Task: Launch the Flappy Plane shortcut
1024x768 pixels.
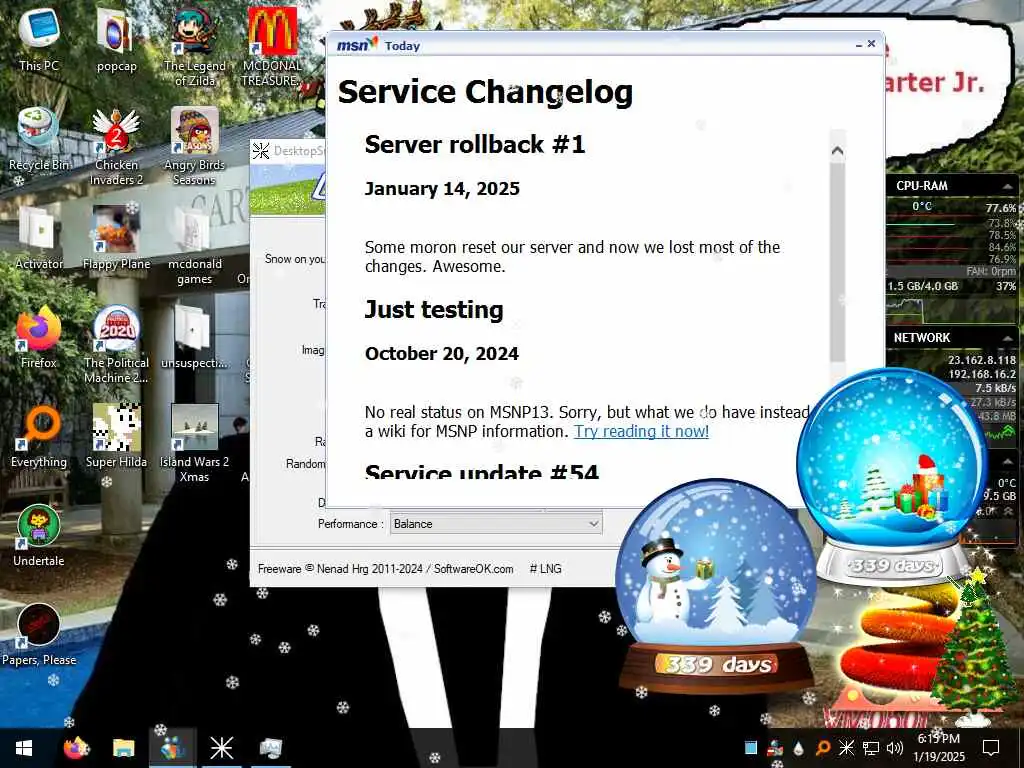Action: [116, 238]
